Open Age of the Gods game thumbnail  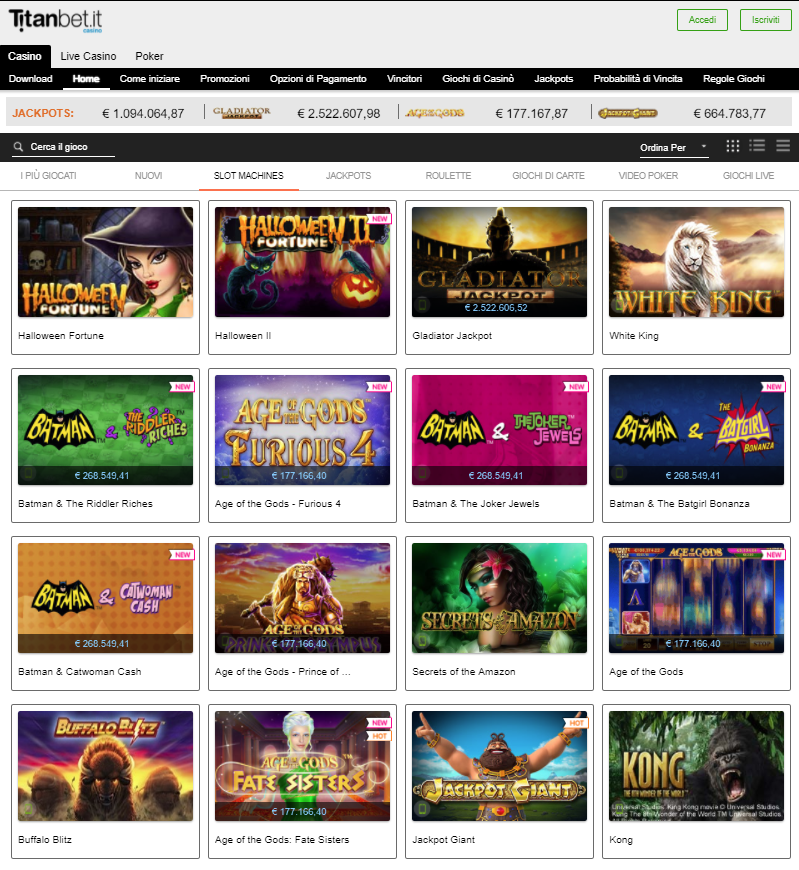696,598
